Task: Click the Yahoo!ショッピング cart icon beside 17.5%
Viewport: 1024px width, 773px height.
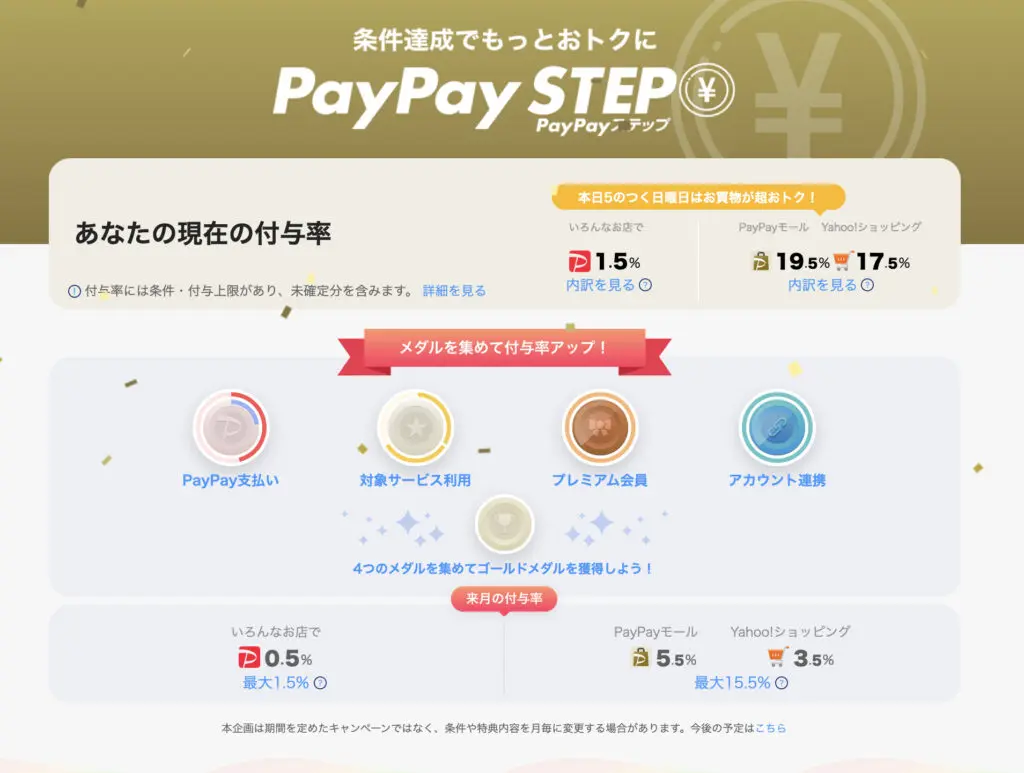Action: 843,261
